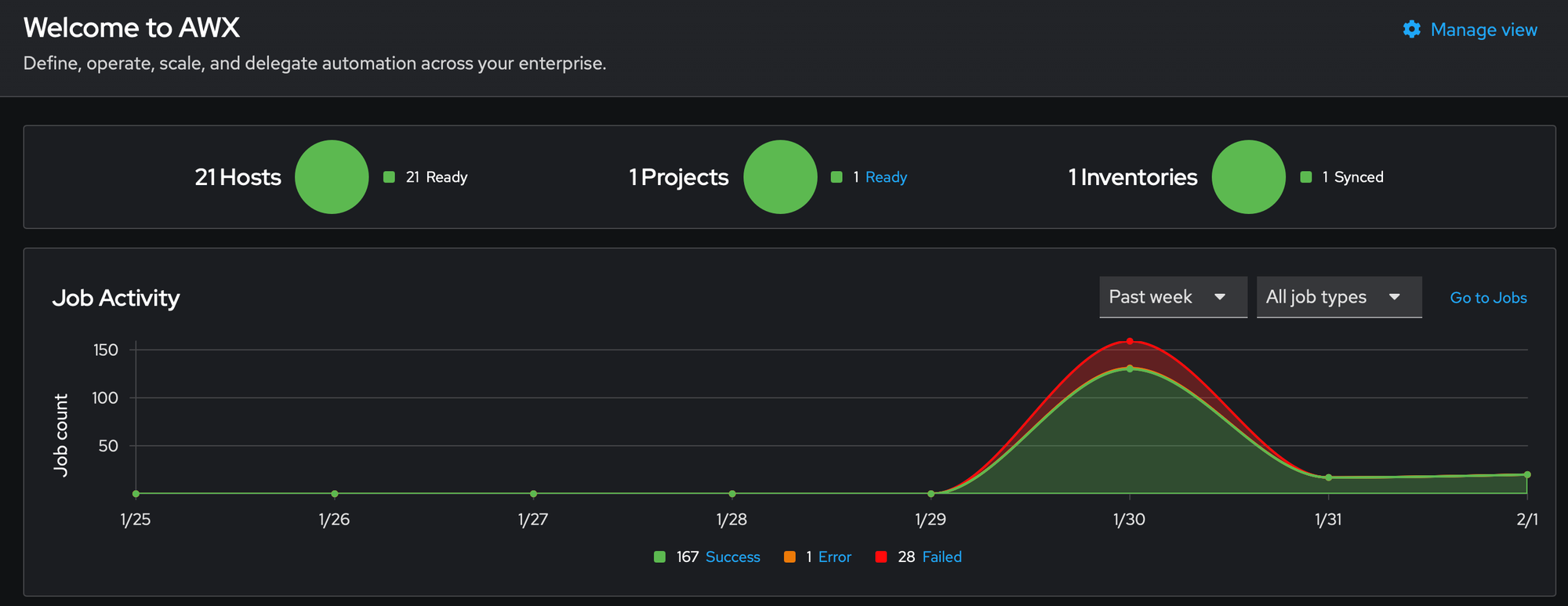The image size is (1568, 606).
Task: Click the green data point on 1/26
Action: coord(335,494)
